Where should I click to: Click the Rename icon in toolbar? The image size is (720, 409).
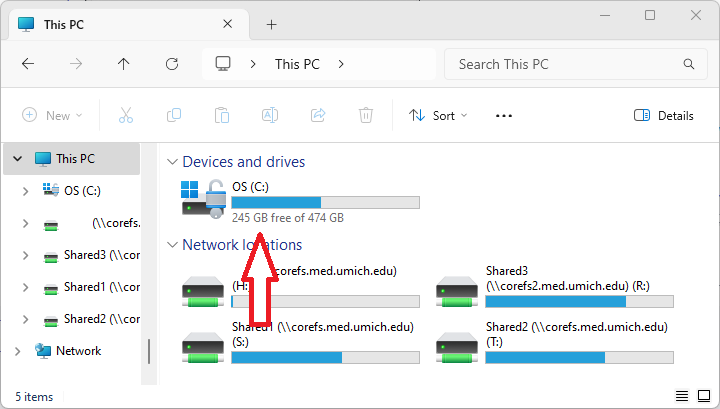[270, 115]
